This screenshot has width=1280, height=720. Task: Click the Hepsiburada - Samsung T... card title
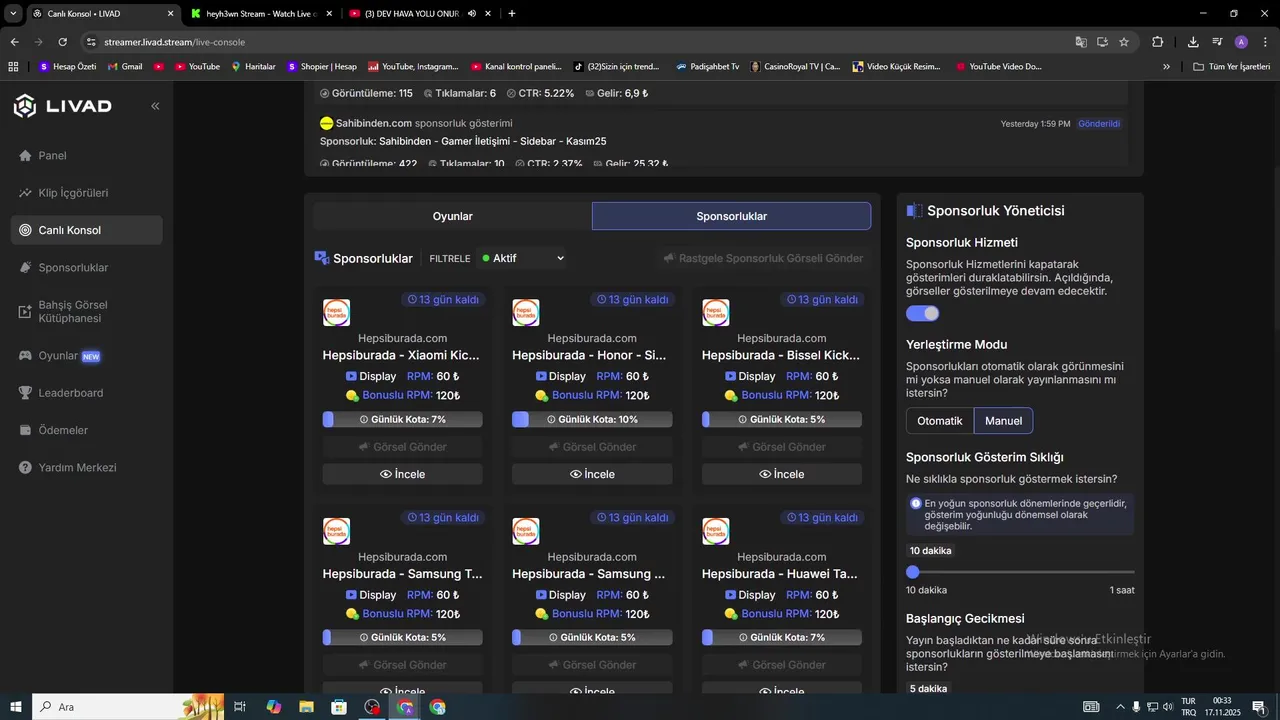(402, 574)
